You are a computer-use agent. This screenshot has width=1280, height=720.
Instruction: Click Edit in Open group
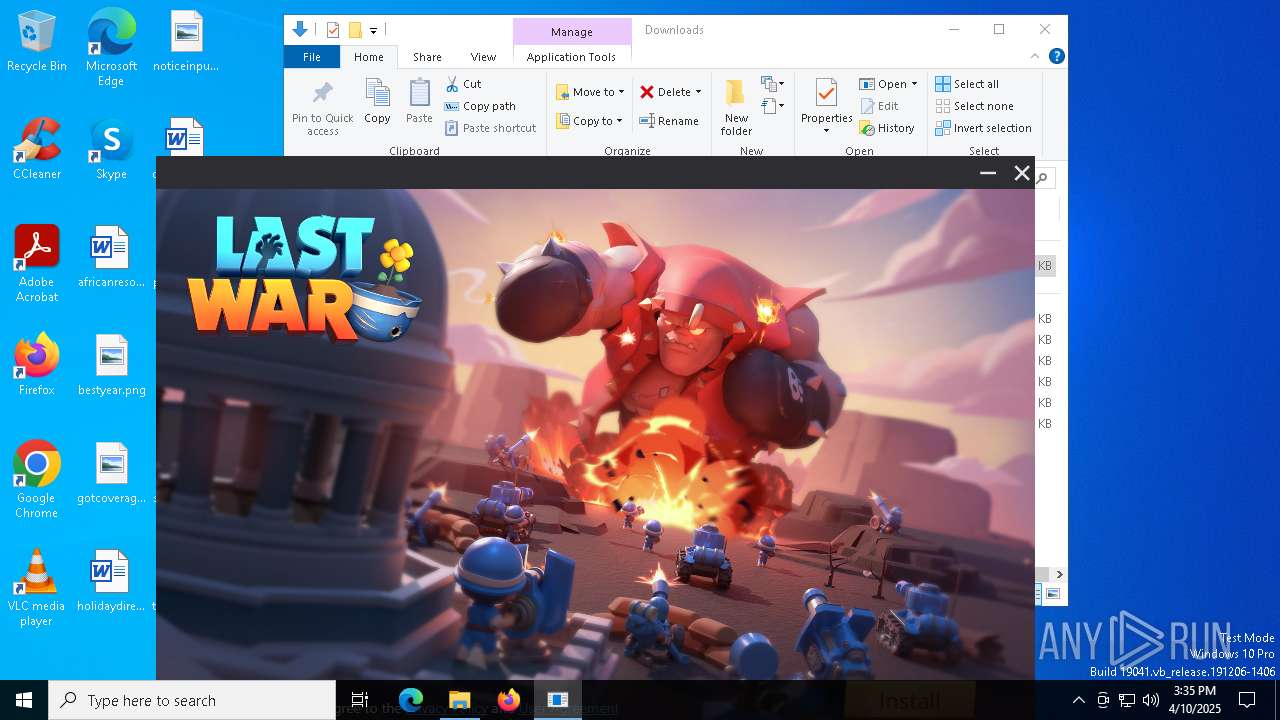tap(879, 106)
